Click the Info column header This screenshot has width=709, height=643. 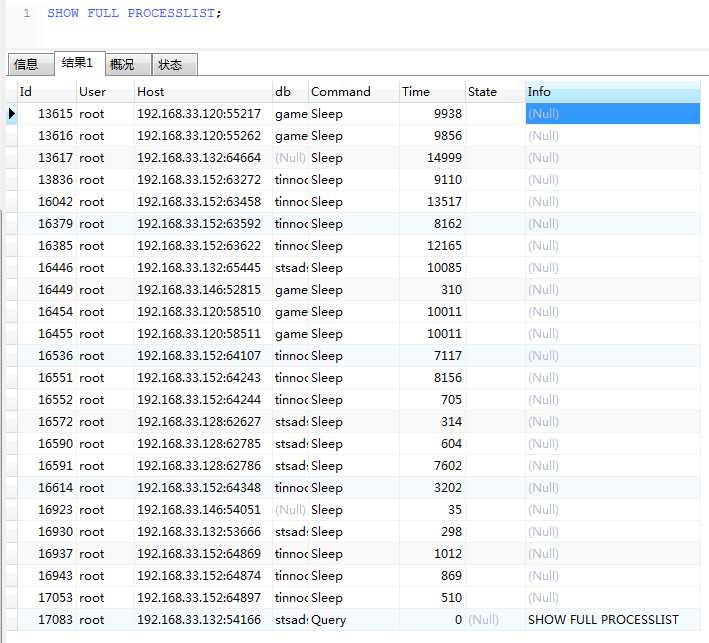pos(613,92)
